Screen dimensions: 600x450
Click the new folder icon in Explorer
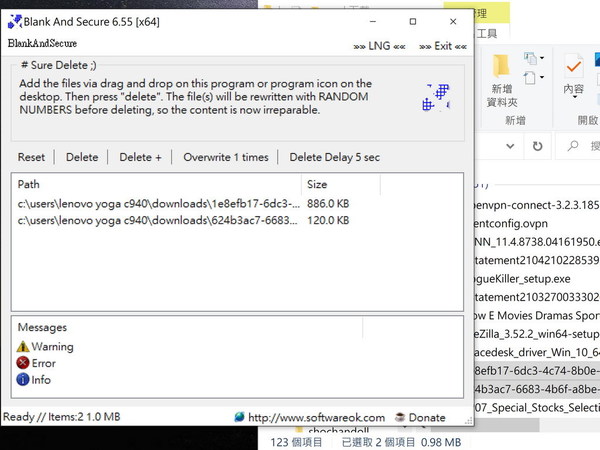pos(501,67)
